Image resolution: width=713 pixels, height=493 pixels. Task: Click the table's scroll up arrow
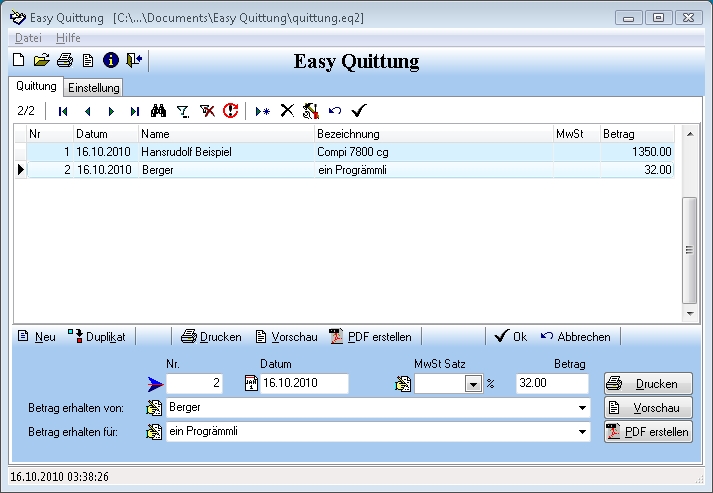point(690,134)
